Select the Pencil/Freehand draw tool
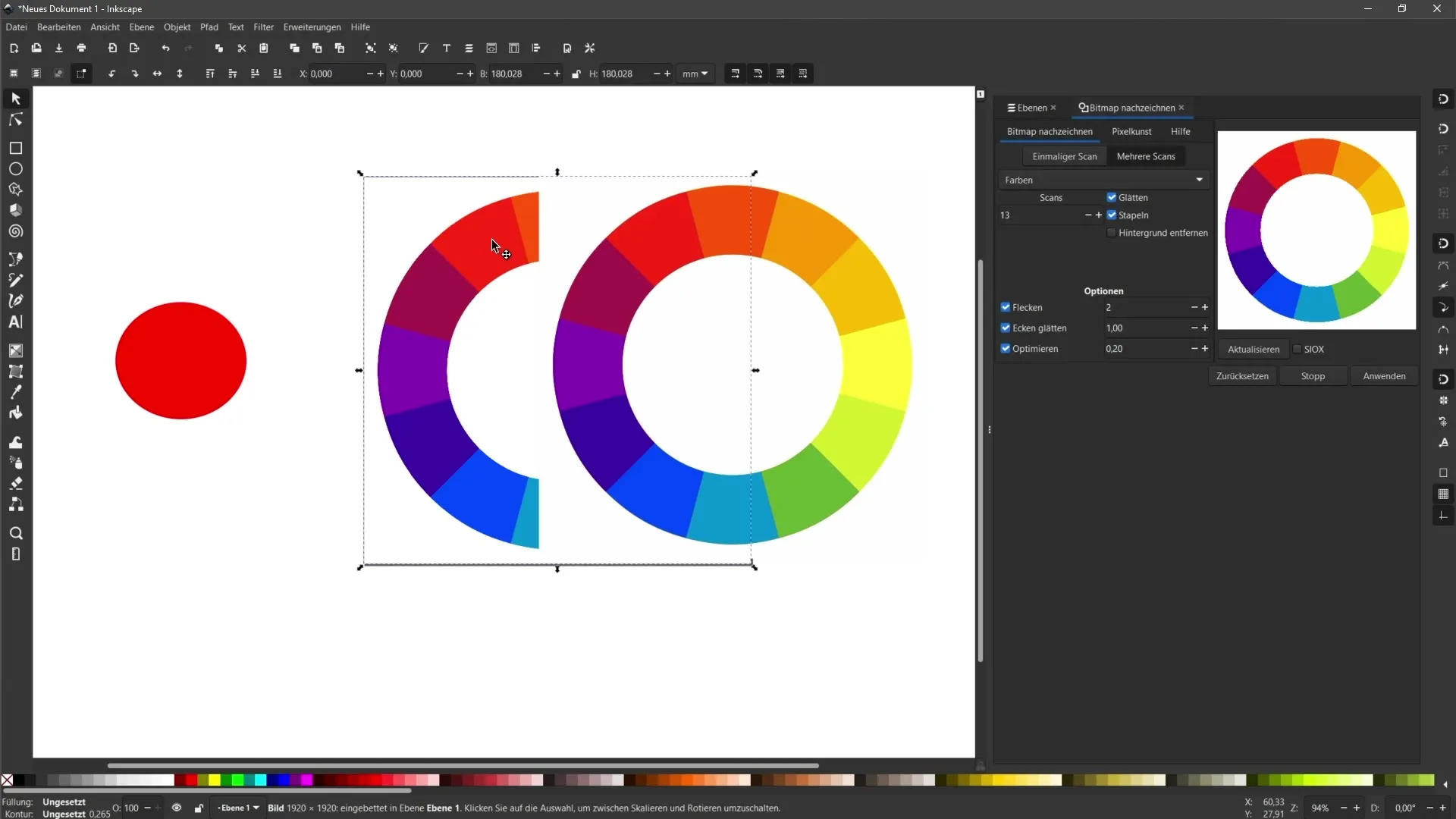 coord(15,280)
